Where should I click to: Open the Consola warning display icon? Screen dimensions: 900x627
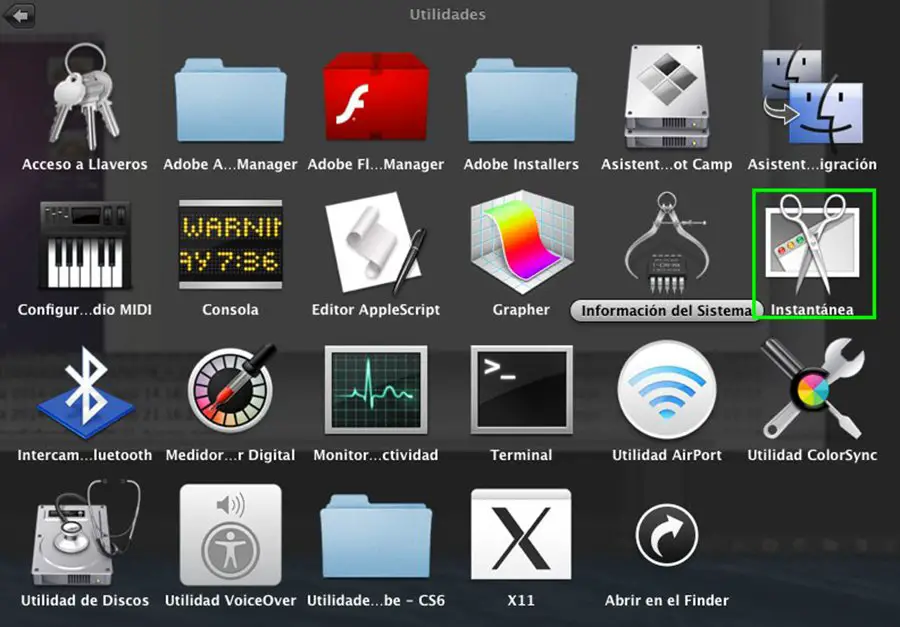click(x=230, y=245)
